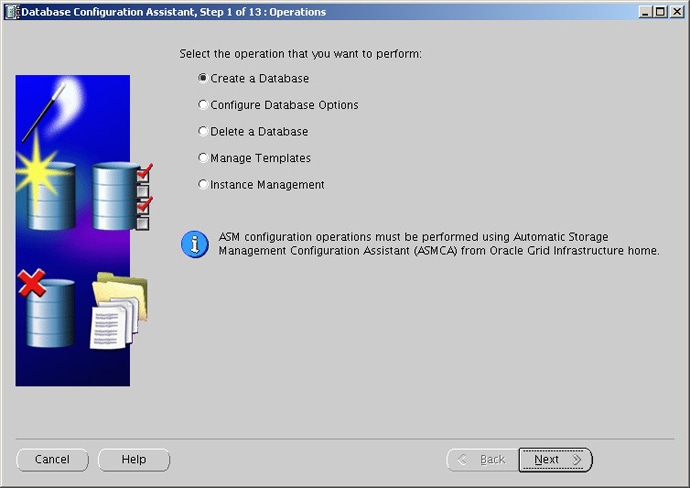
Task: Click the disabled Back button
Action: pos(483,459)
